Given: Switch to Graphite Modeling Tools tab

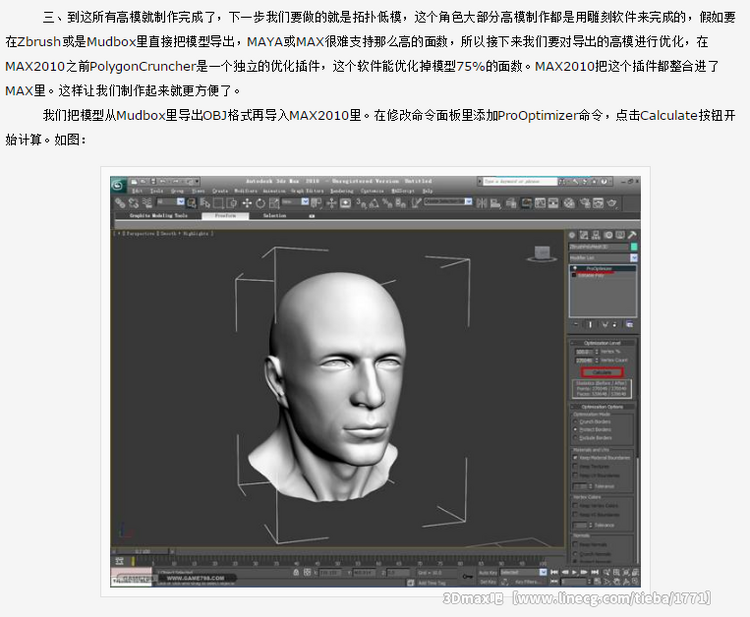Looking at the screenshot, I should click(159, 216).
